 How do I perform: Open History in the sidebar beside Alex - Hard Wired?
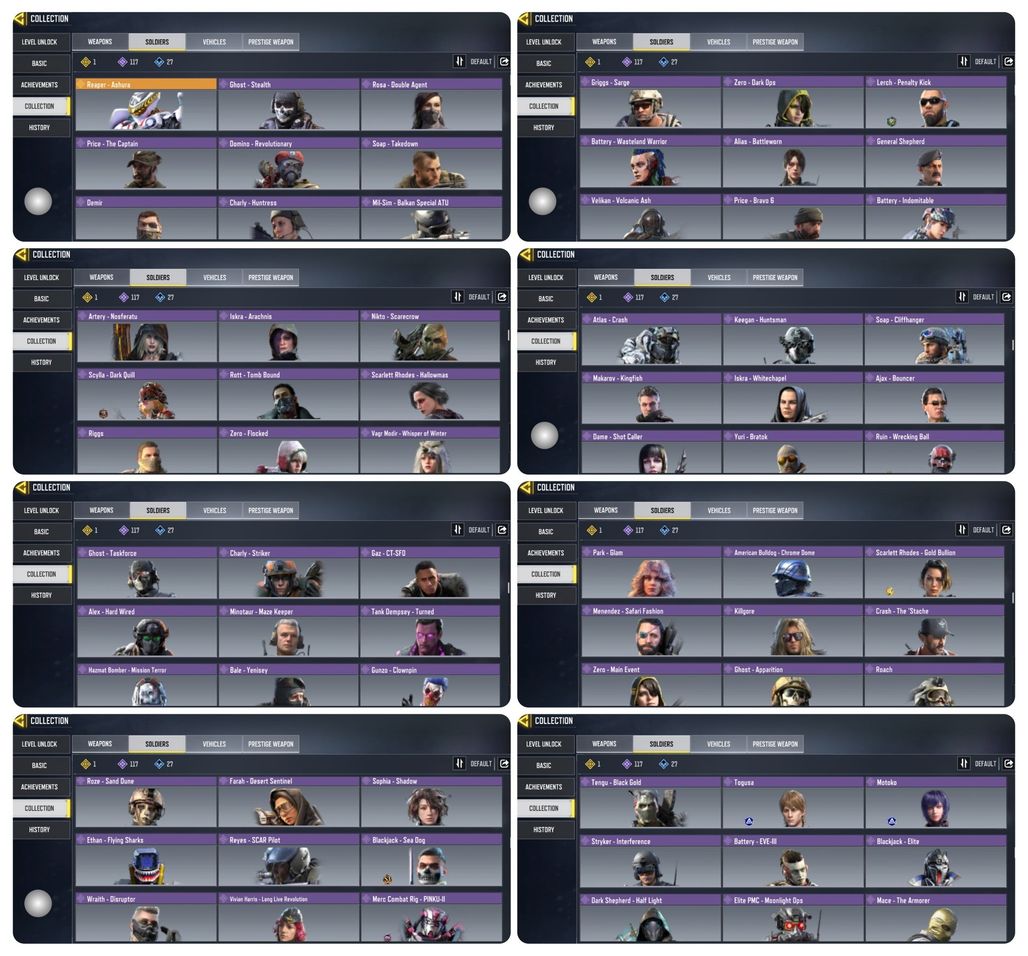41,595
